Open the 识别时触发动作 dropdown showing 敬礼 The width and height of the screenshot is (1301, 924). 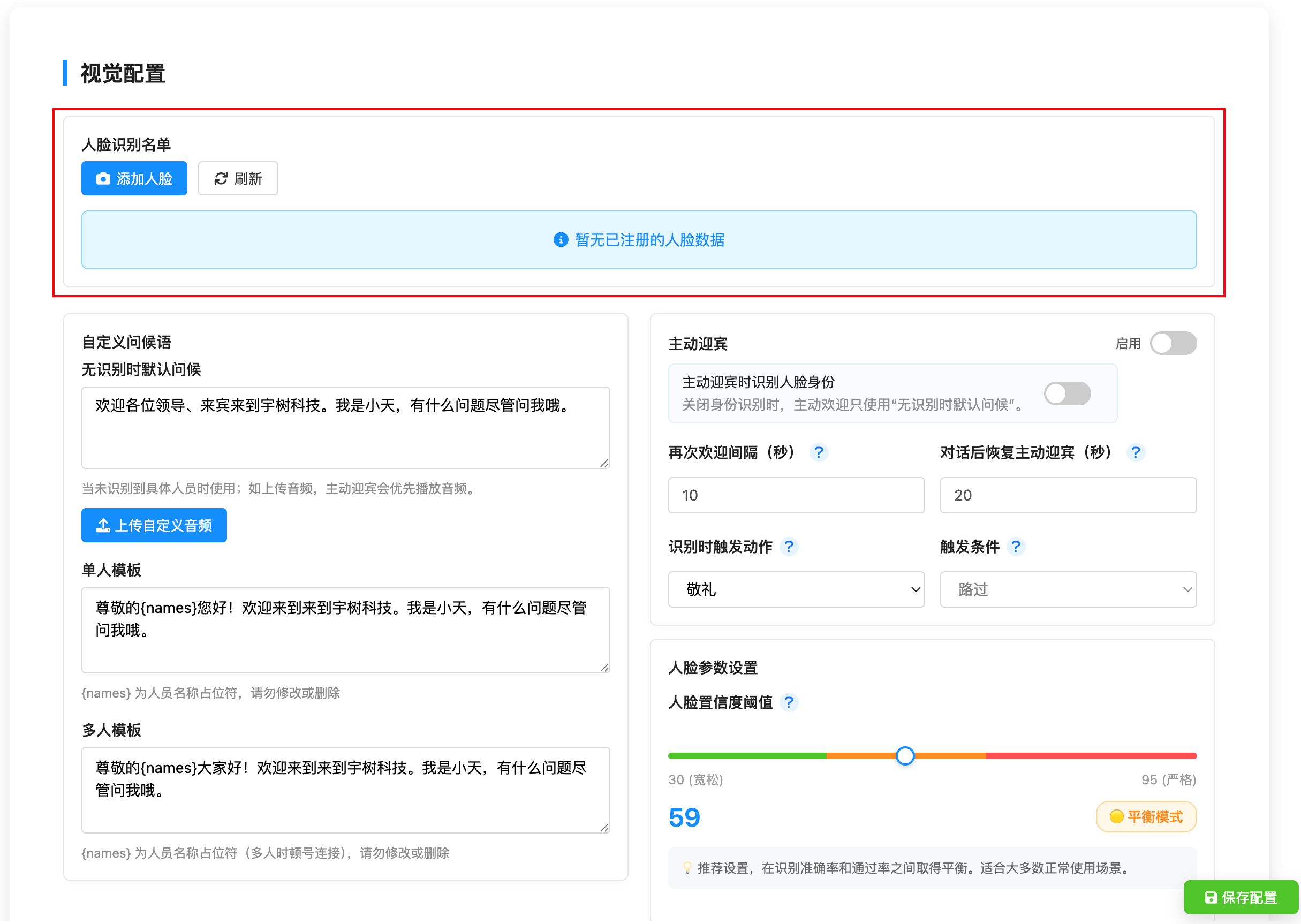coord(797,589)
